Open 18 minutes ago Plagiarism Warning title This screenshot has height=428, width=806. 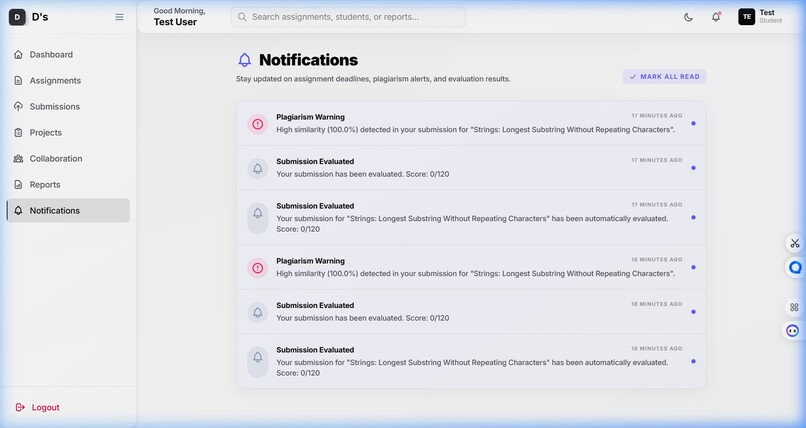[310, 261]
